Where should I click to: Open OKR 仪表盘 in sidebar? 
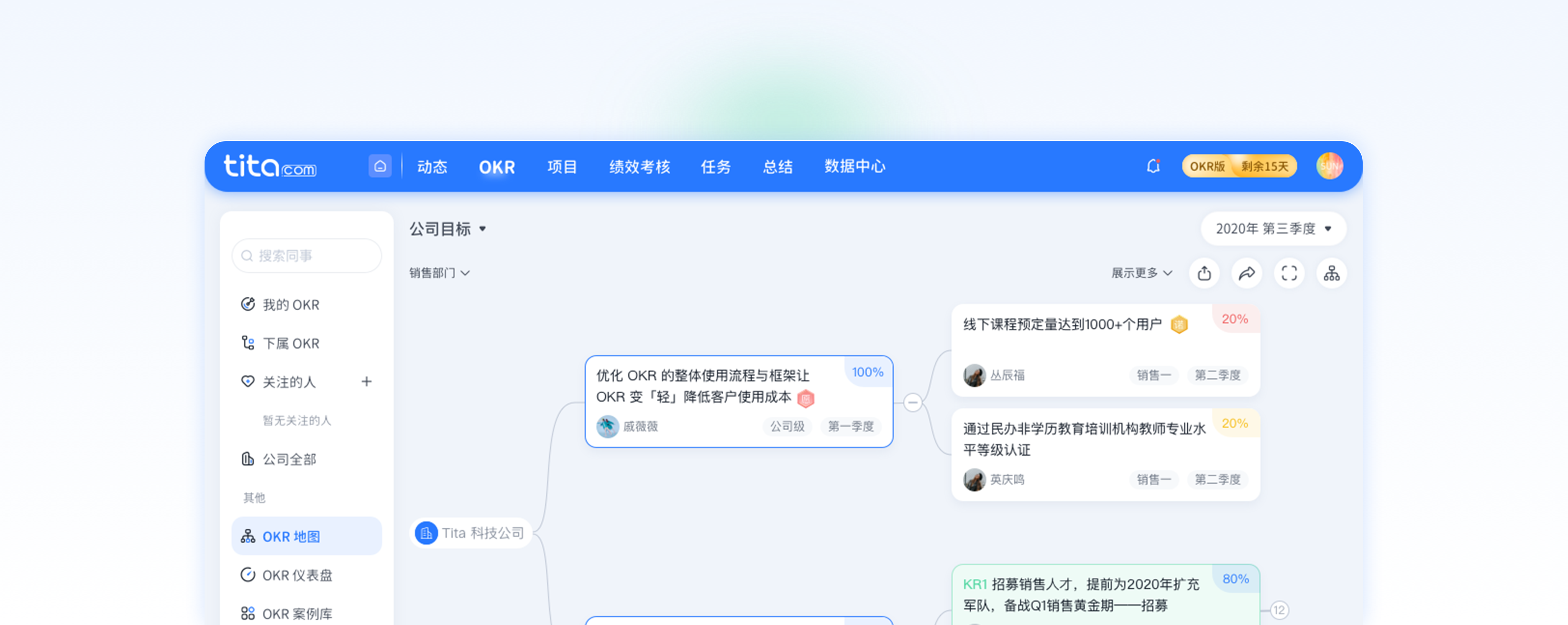[307, 575]
